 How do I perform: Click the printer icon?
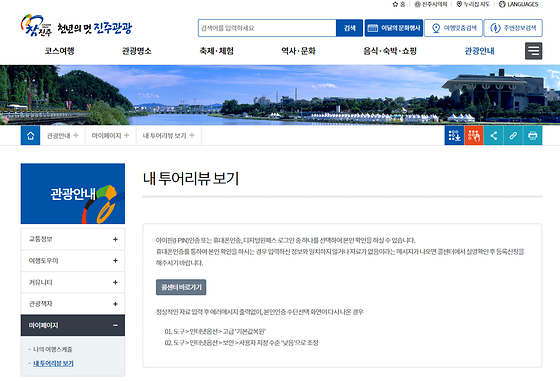pyautogui.click(x=532, y=135)
